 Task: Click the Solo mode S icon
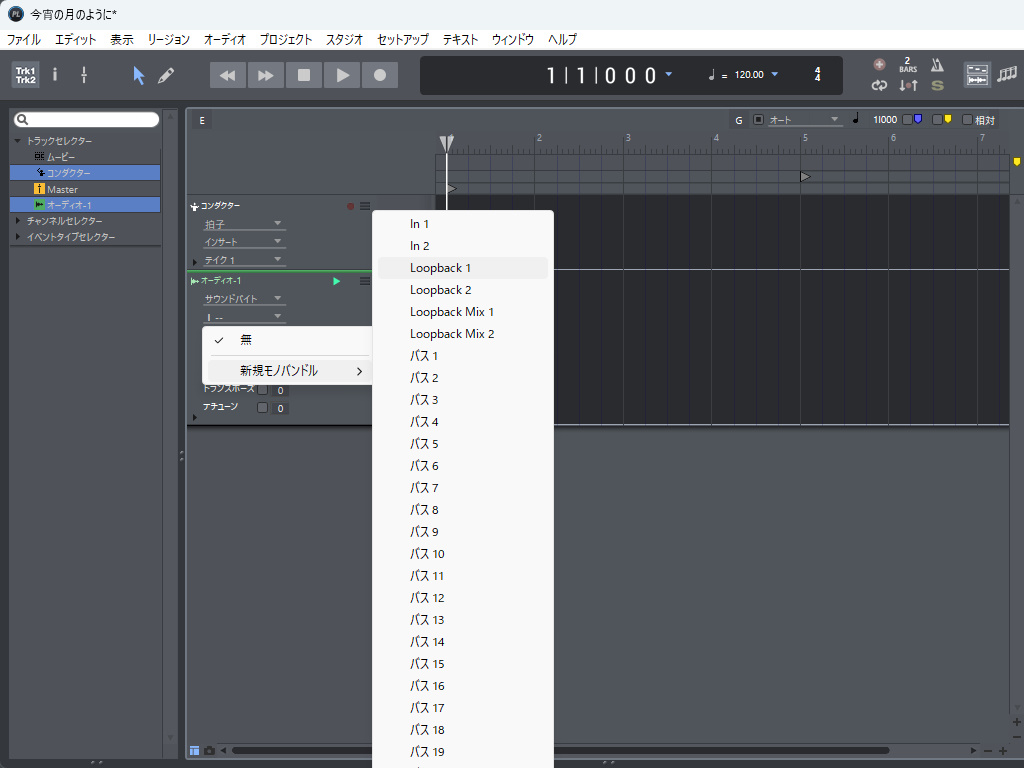click(x=937, y=86)
